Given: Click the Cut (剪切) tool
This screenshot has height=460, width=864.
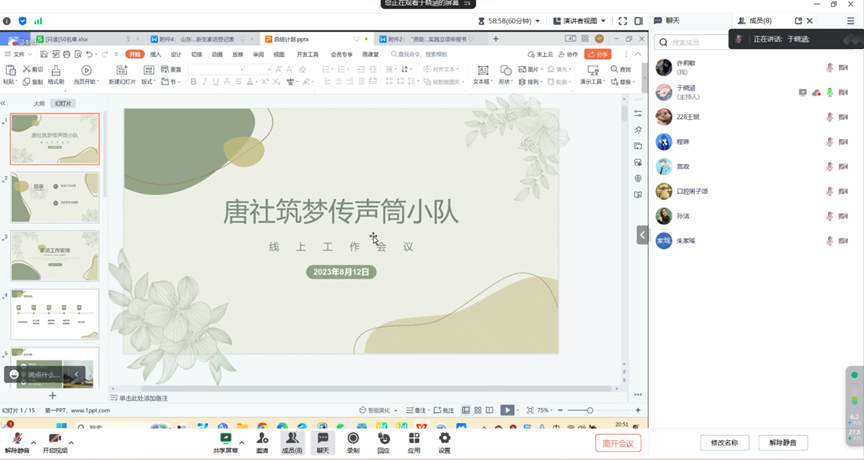Looking at the screenshot, I should 33,69.
